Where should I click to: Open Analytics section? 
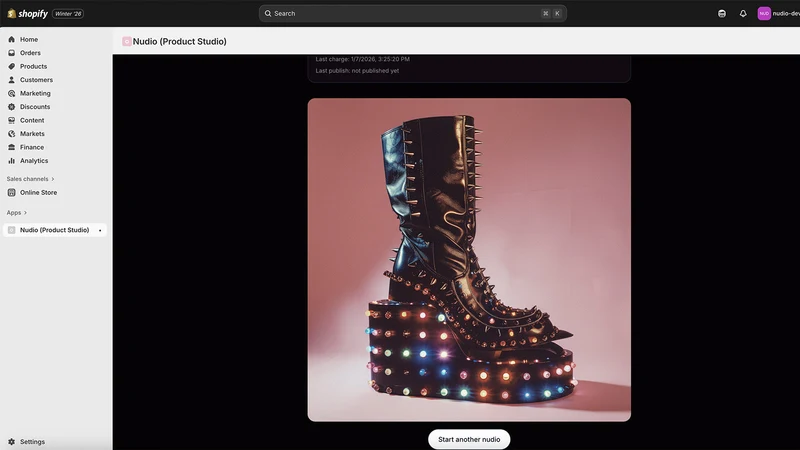(34, 161)
